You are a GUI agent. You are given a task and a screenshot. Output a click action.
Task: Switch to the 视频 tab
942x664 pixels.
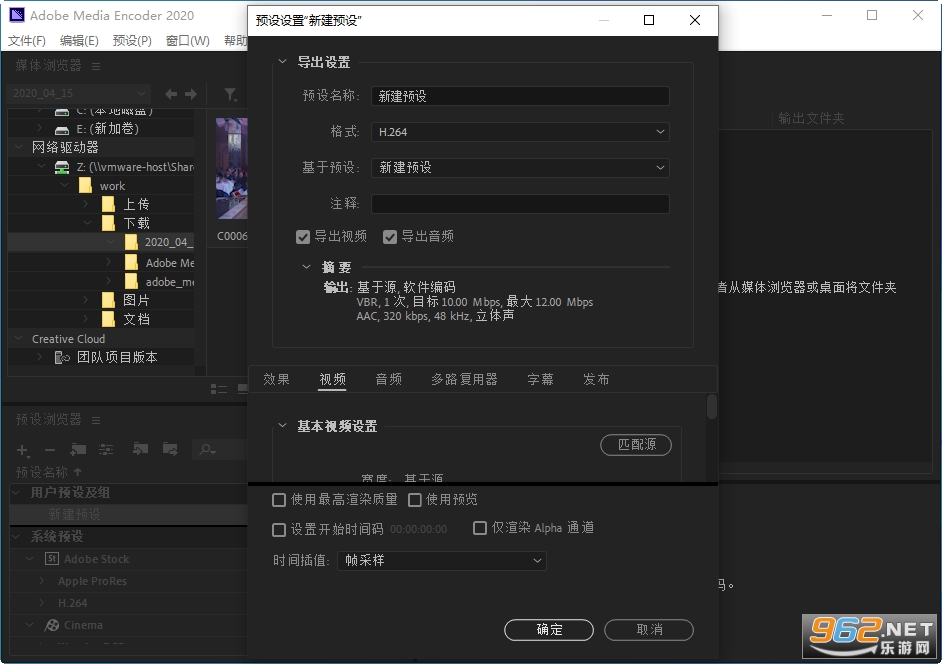pyautogui.click(x=332, y=379)
